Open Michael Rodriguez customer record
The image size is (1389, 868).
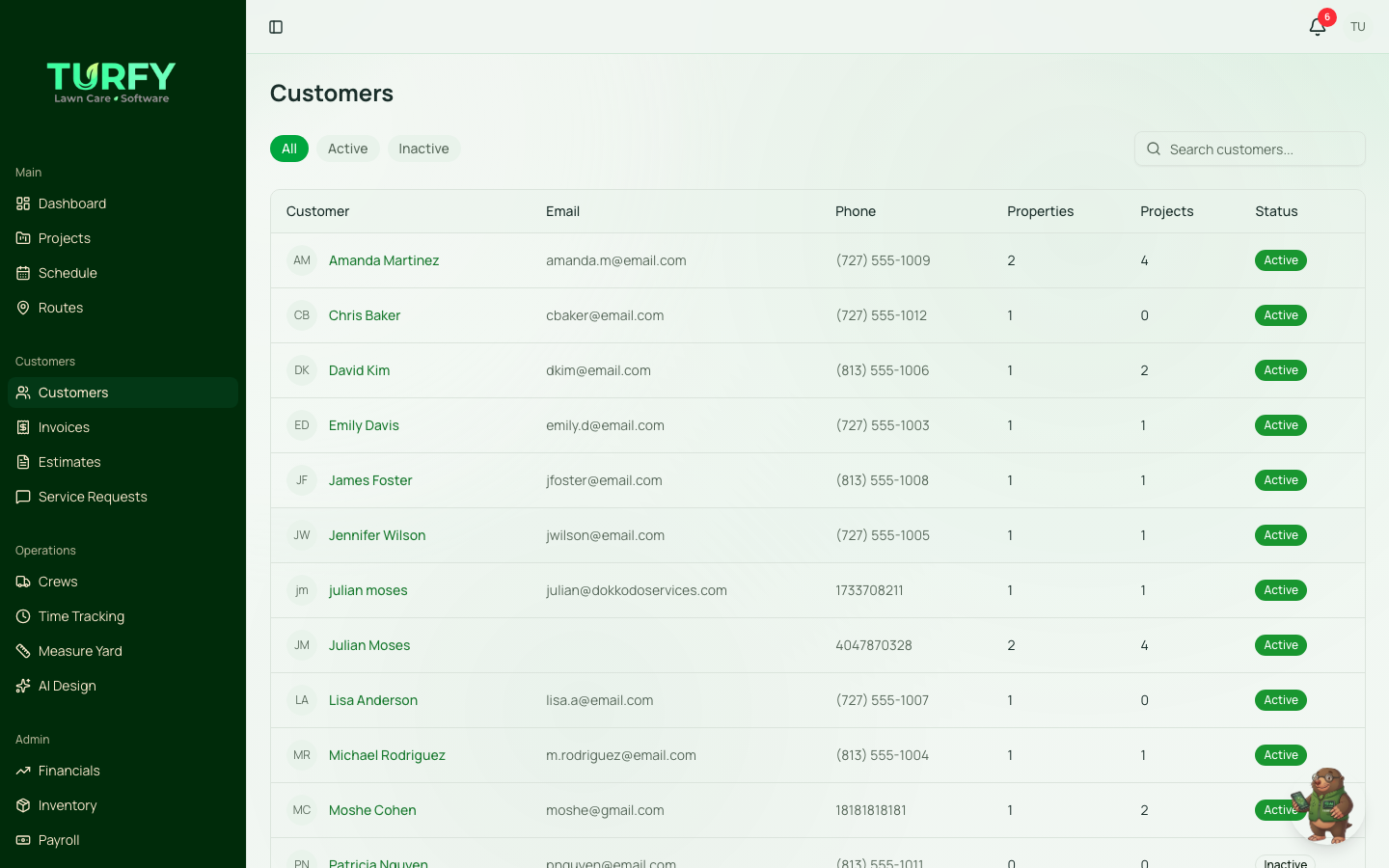[387, 755]
